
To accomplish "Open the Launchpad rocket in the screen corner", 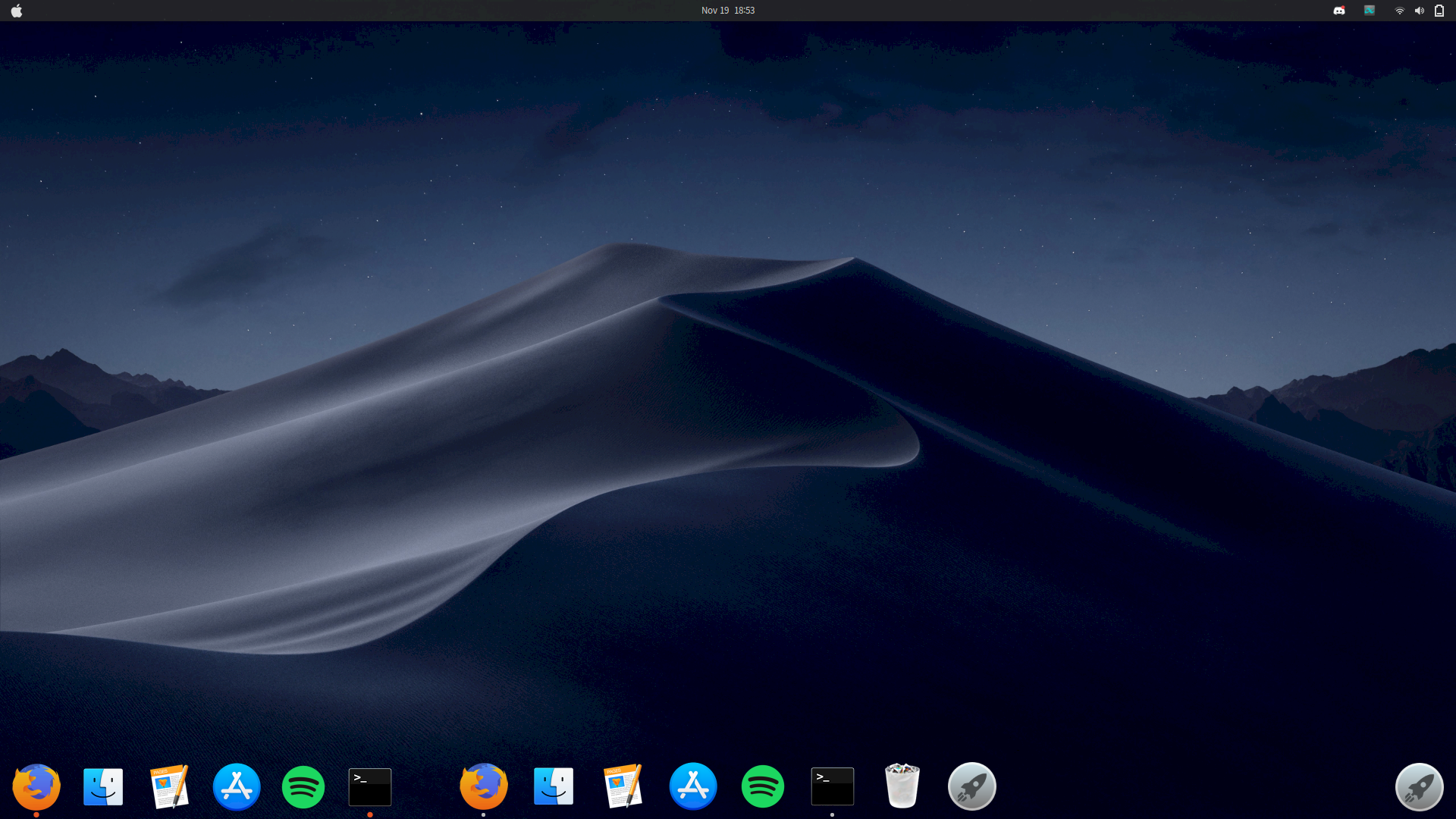I will click(x=1420, y=786).
